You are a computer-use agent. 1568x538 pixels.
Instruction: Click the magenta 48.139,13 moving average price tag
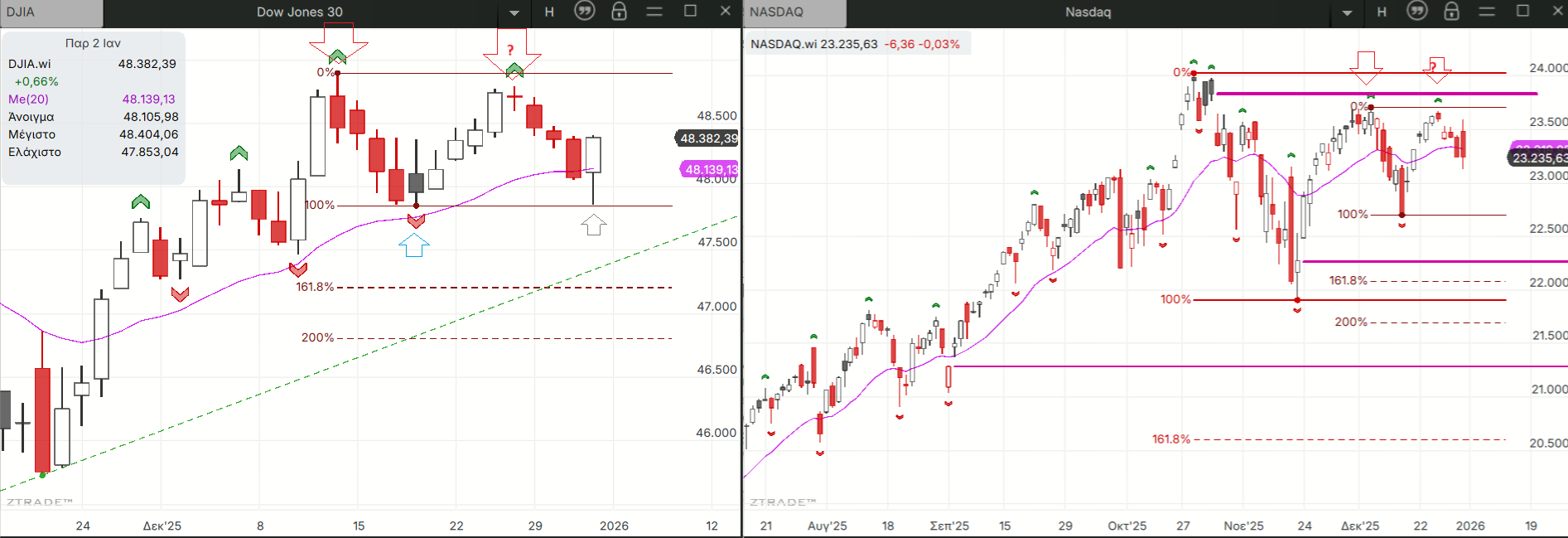[x=710, y=169]
